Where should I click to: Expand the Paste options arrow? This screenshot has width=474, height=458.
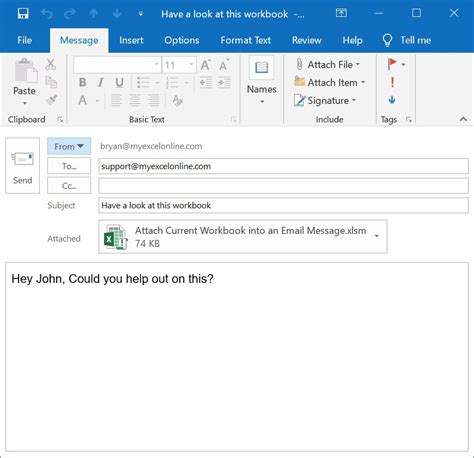pyautogui.click(x=24, y=103)
